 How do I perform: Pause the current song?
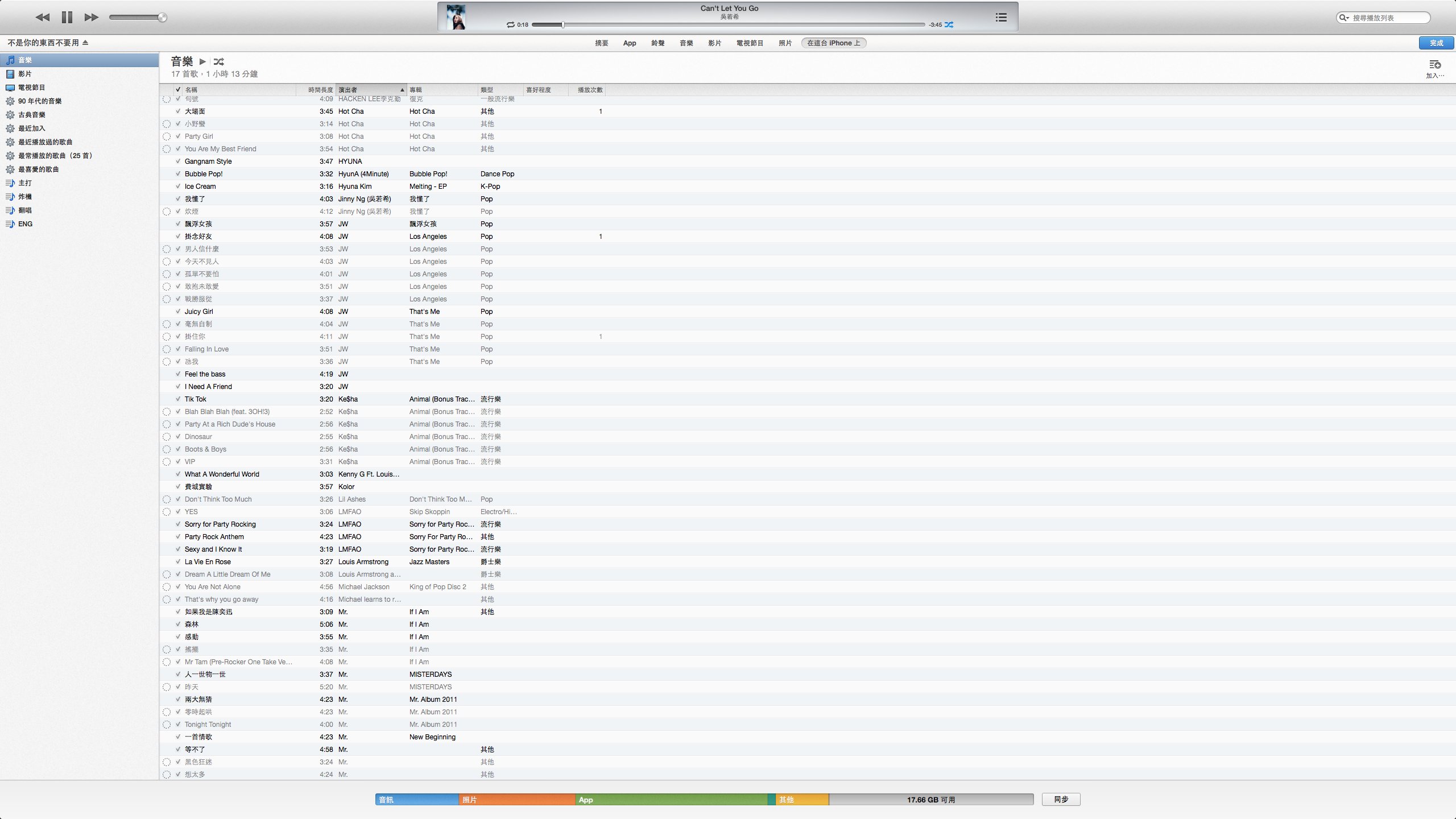tap(67, 18)
